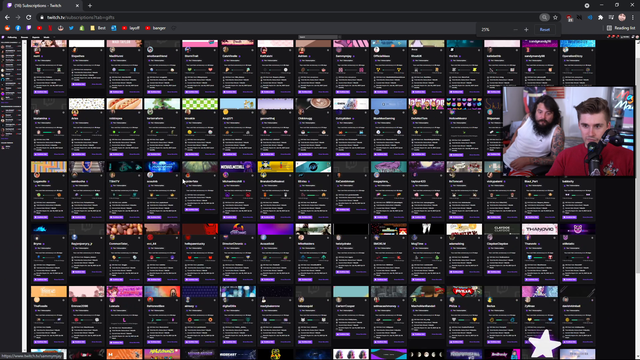Open the Reddit bookmark icon
Viewport: 640px width, 360px height.
point(7,28)
